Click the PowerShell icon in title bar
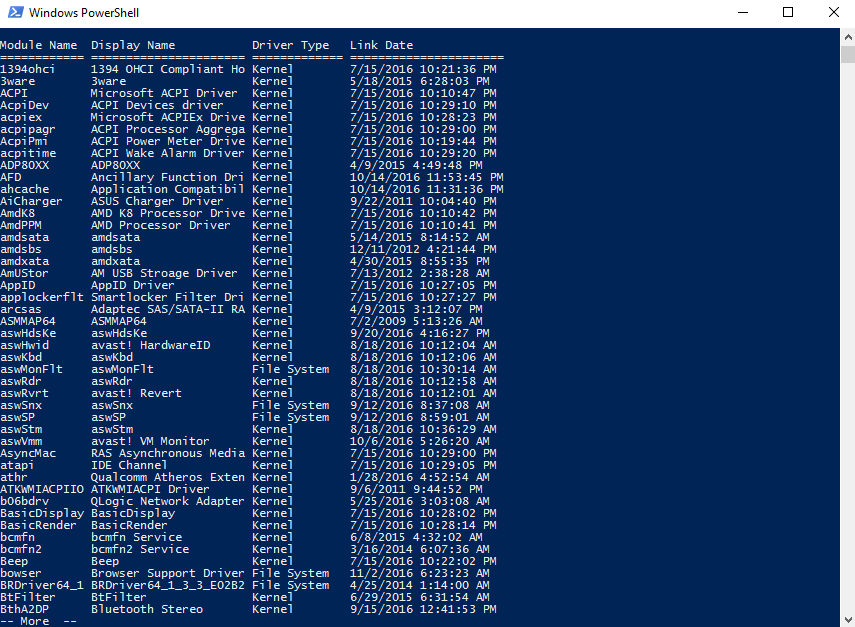The image size is (855, 627). [x=13, y=13]
